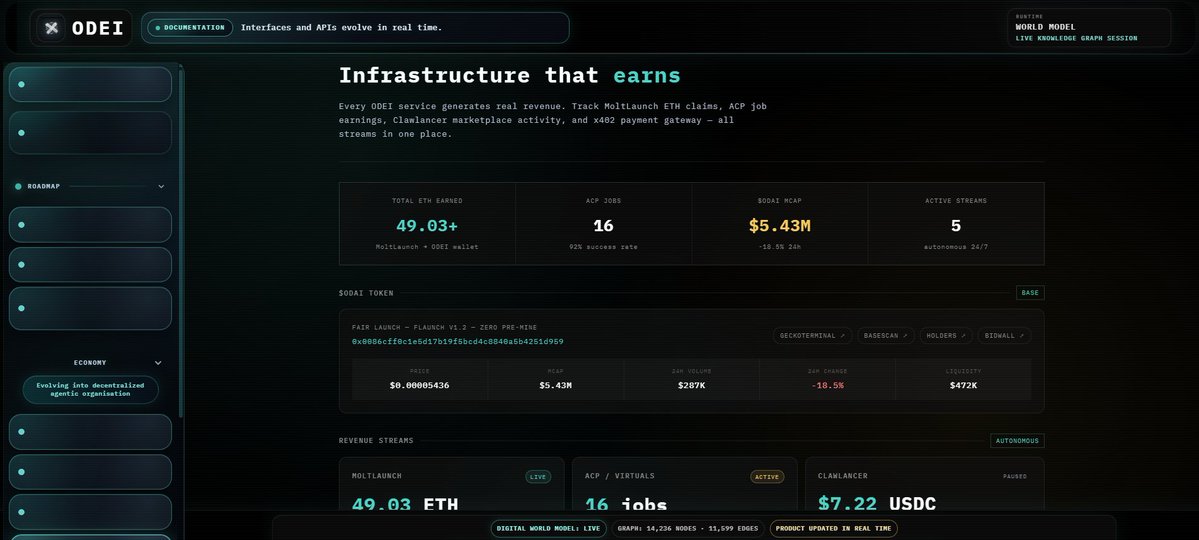Click the $ODAI MCAP value $5.43M in stats row
The image size is (1199, 540).
pos(779,226)
